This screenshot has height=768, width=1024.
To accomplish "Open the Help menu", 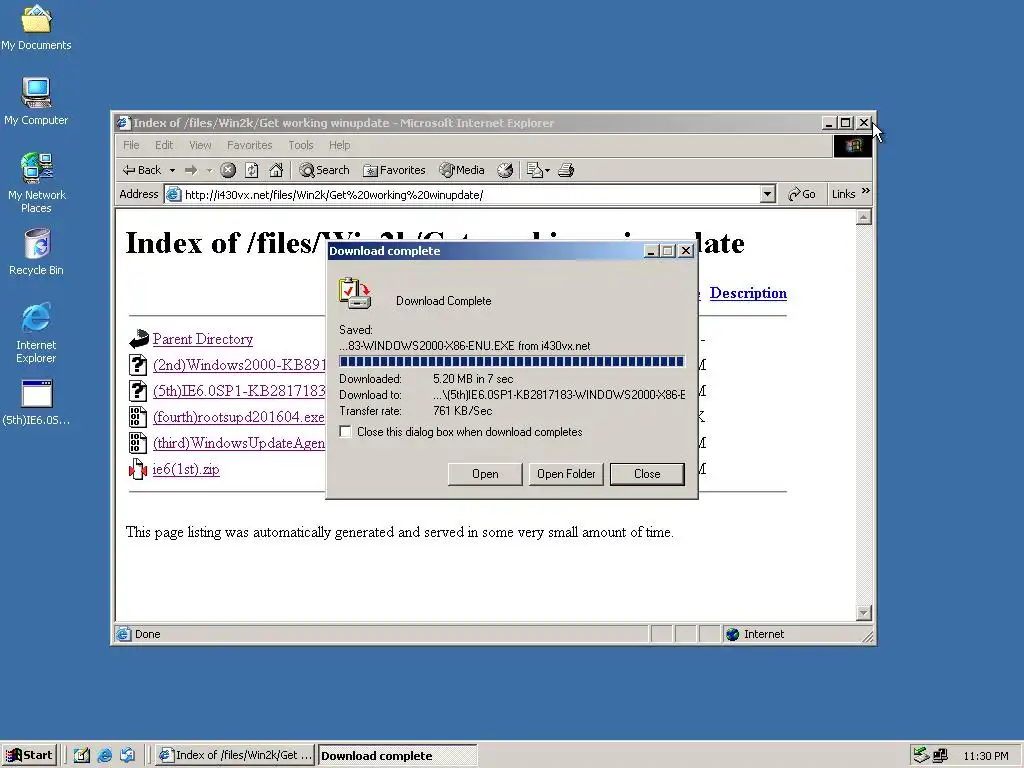I will (x=339, y=145).
